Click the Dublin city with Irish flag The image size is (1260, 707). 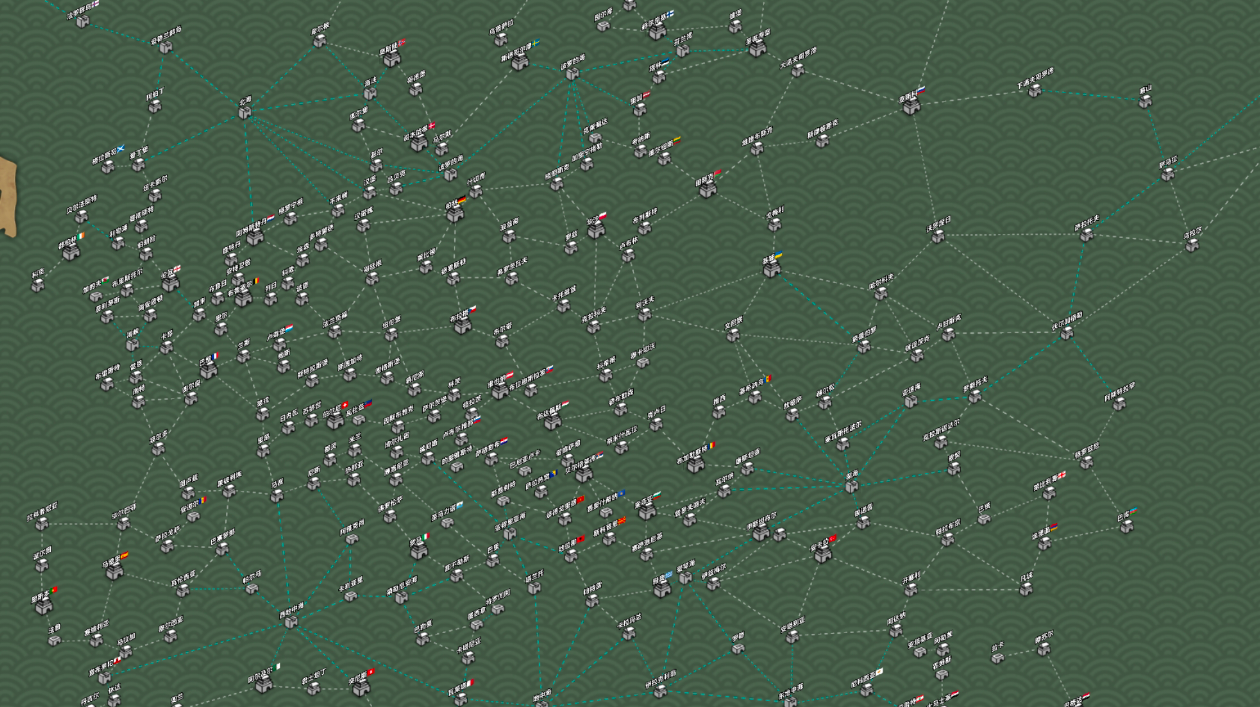coord(71,251)
